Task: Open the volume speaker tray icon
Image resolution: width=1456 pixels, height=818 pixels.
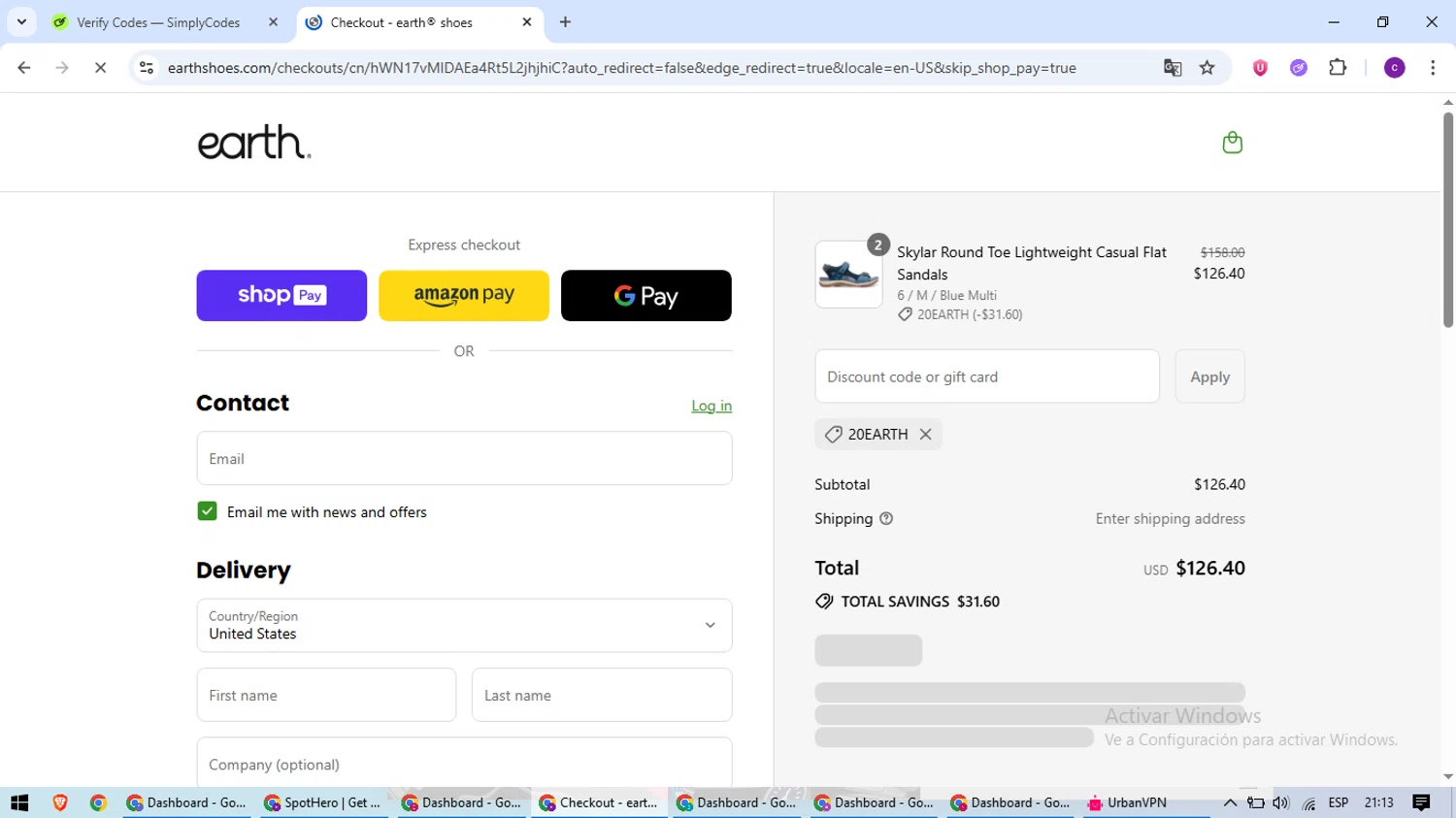Action: (1281, 802)
